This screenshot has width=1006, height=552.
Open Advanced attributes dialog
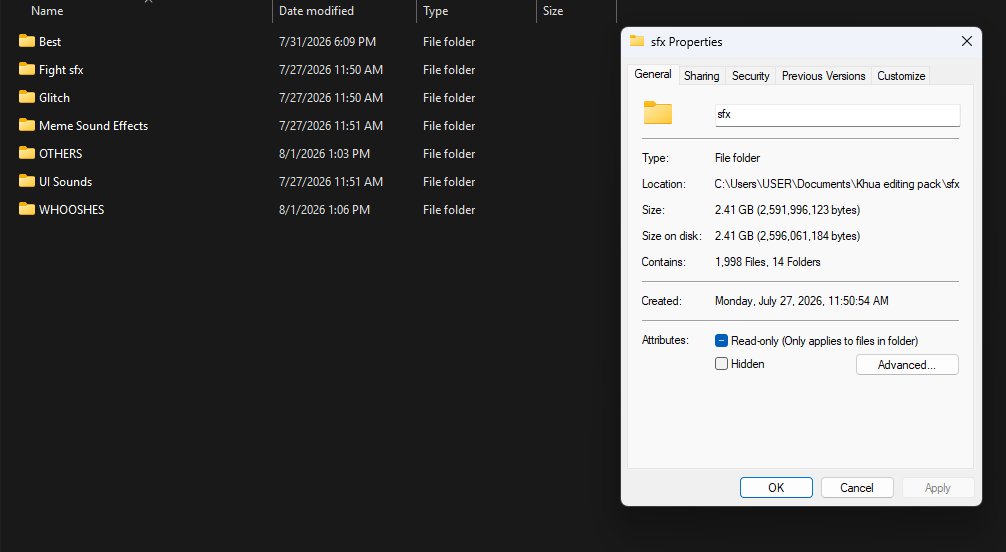pos(907,365)
